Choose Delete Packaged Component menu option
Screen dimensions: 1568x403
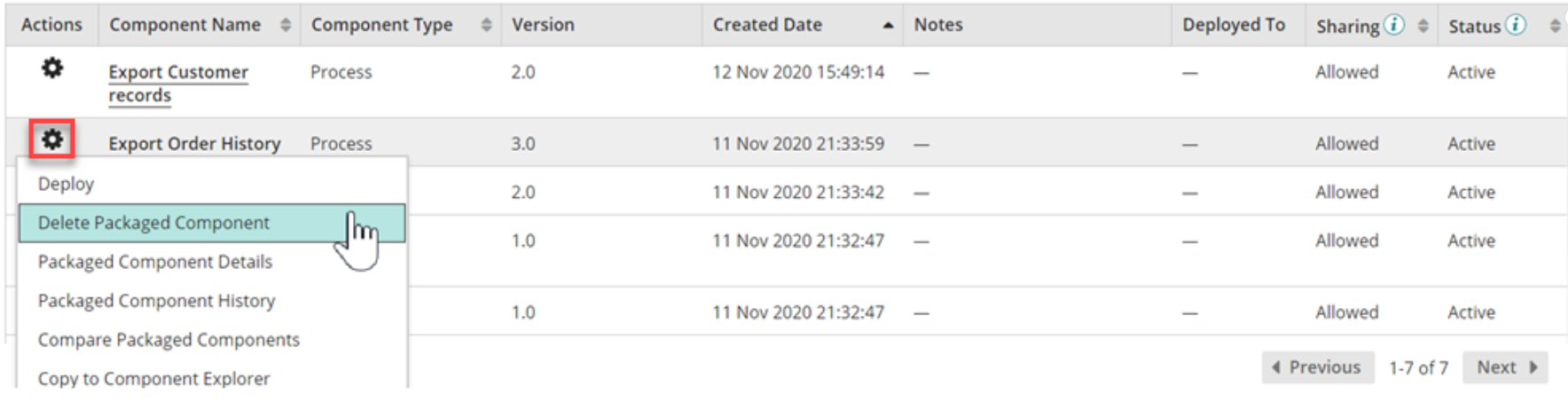click(153, 223)
